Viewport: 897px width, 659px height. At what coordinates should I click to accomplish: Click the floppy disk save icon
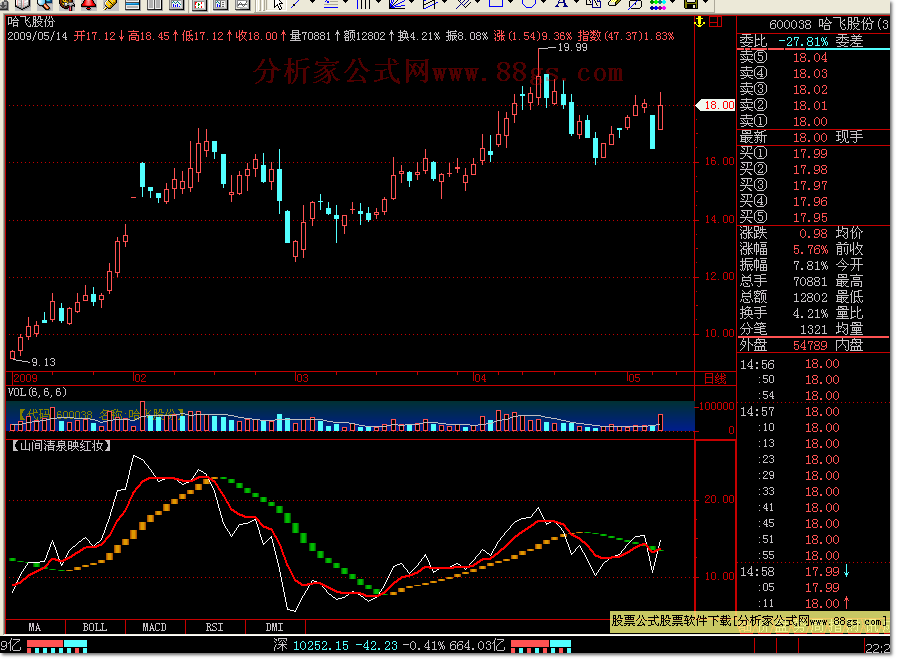pos(690,5)
